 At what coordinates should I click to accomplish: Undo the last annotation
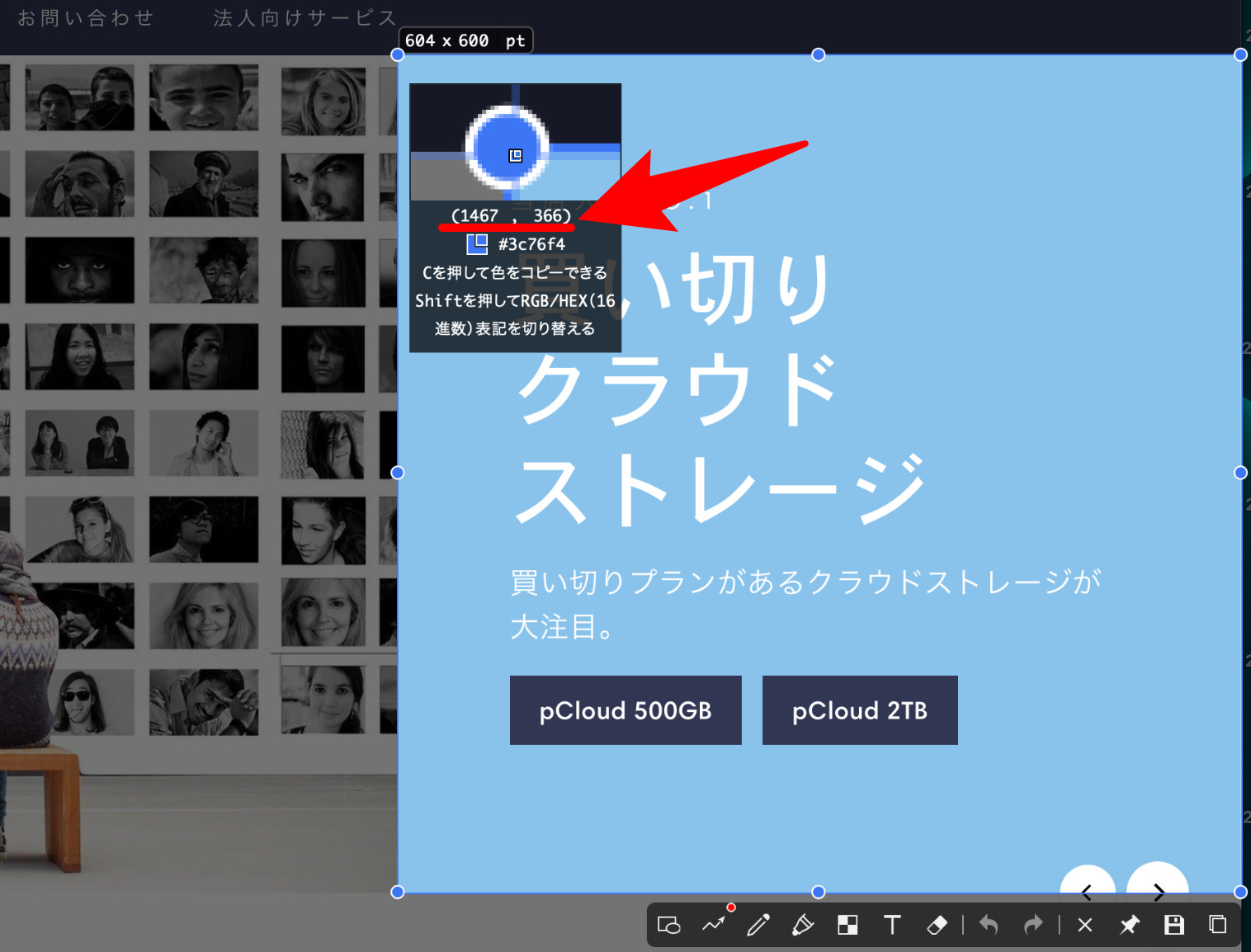(989, 925)
